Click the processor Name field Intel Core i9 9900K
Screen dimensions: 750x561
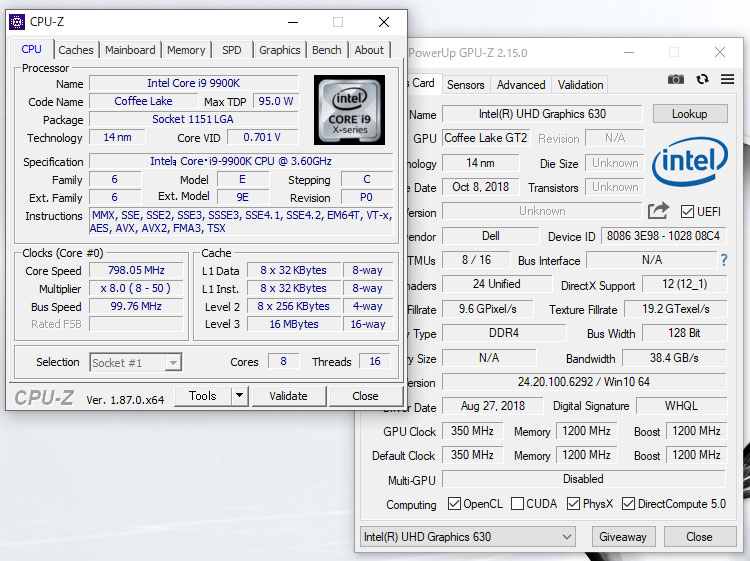194,83
